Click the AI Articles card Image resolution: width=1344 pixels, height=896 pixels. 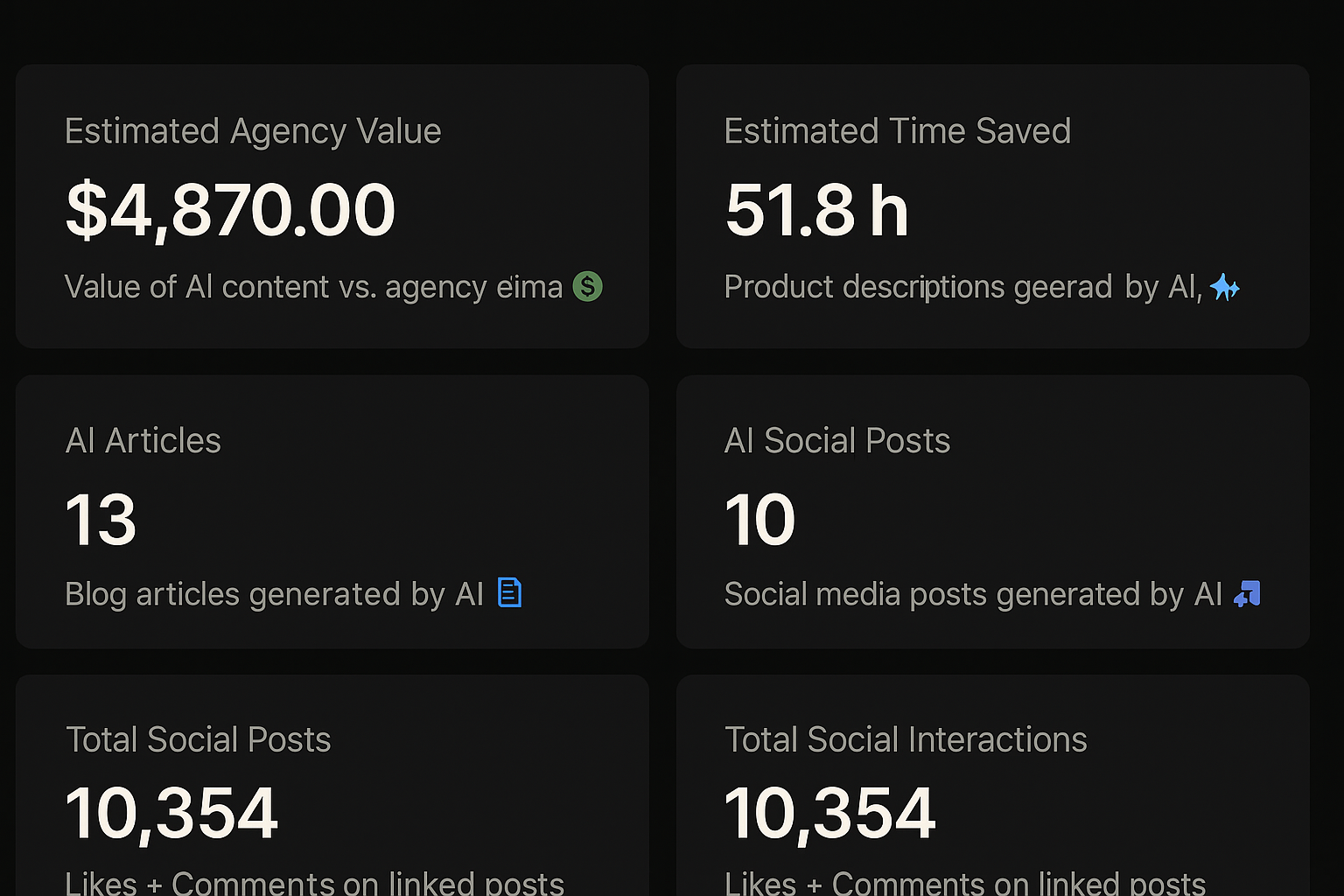pos(332,512)
